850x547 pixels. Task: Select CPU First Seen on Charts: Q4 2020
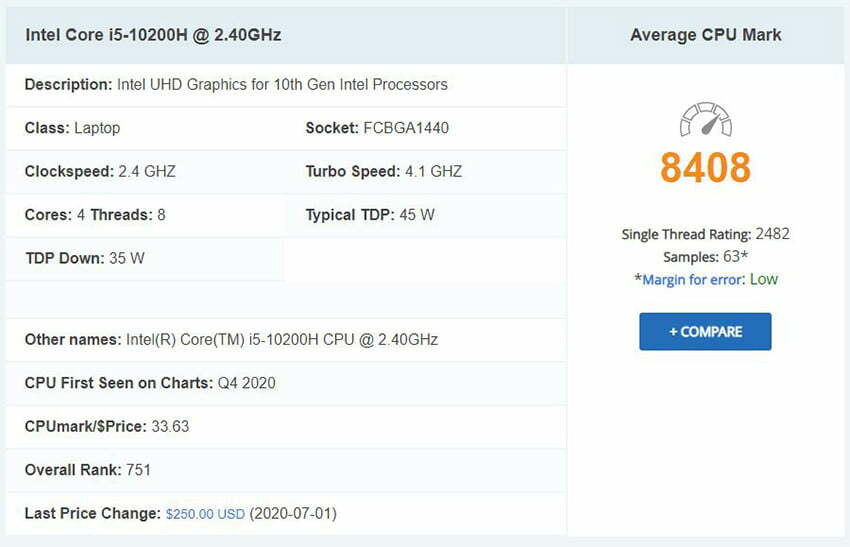tap(150, 383)
